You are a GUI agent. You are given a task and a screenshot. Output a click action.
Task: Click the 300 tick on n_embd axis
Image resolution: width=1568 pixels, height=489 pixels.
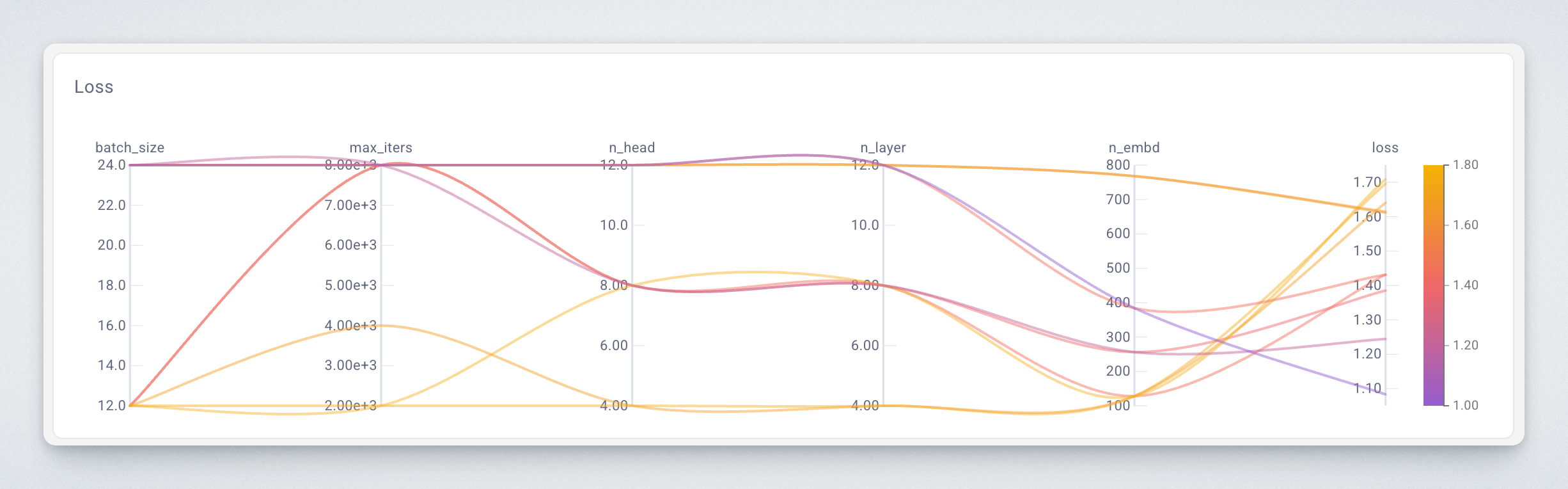point(1118,337)
